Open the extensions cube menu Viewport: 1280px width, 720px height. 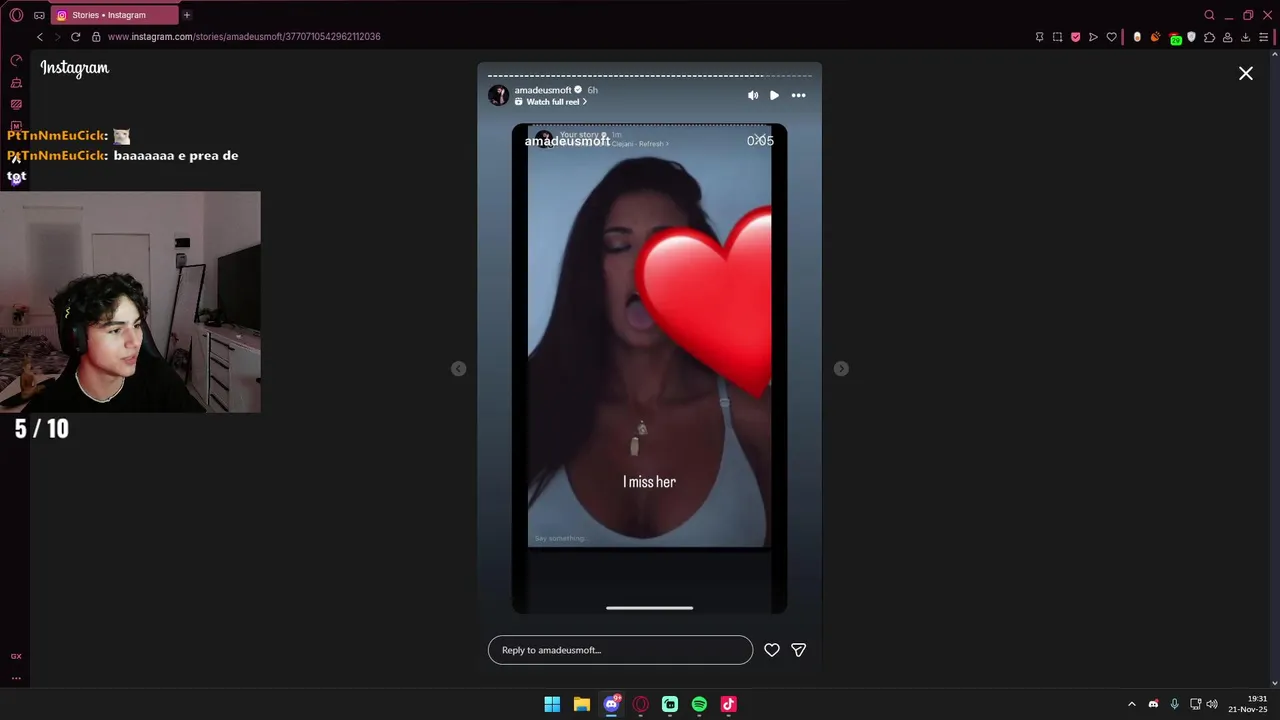click(1209, 37)
